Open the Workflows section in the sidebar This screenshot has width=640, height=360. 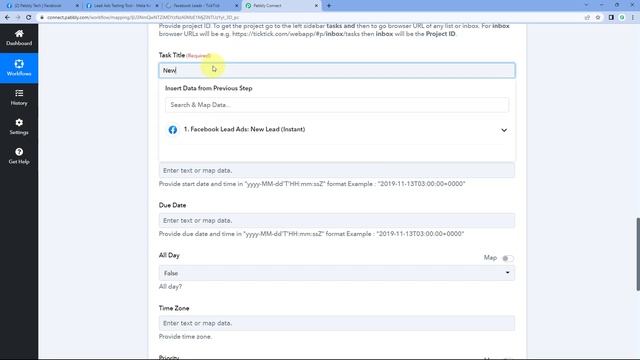[x=19, y=68]
